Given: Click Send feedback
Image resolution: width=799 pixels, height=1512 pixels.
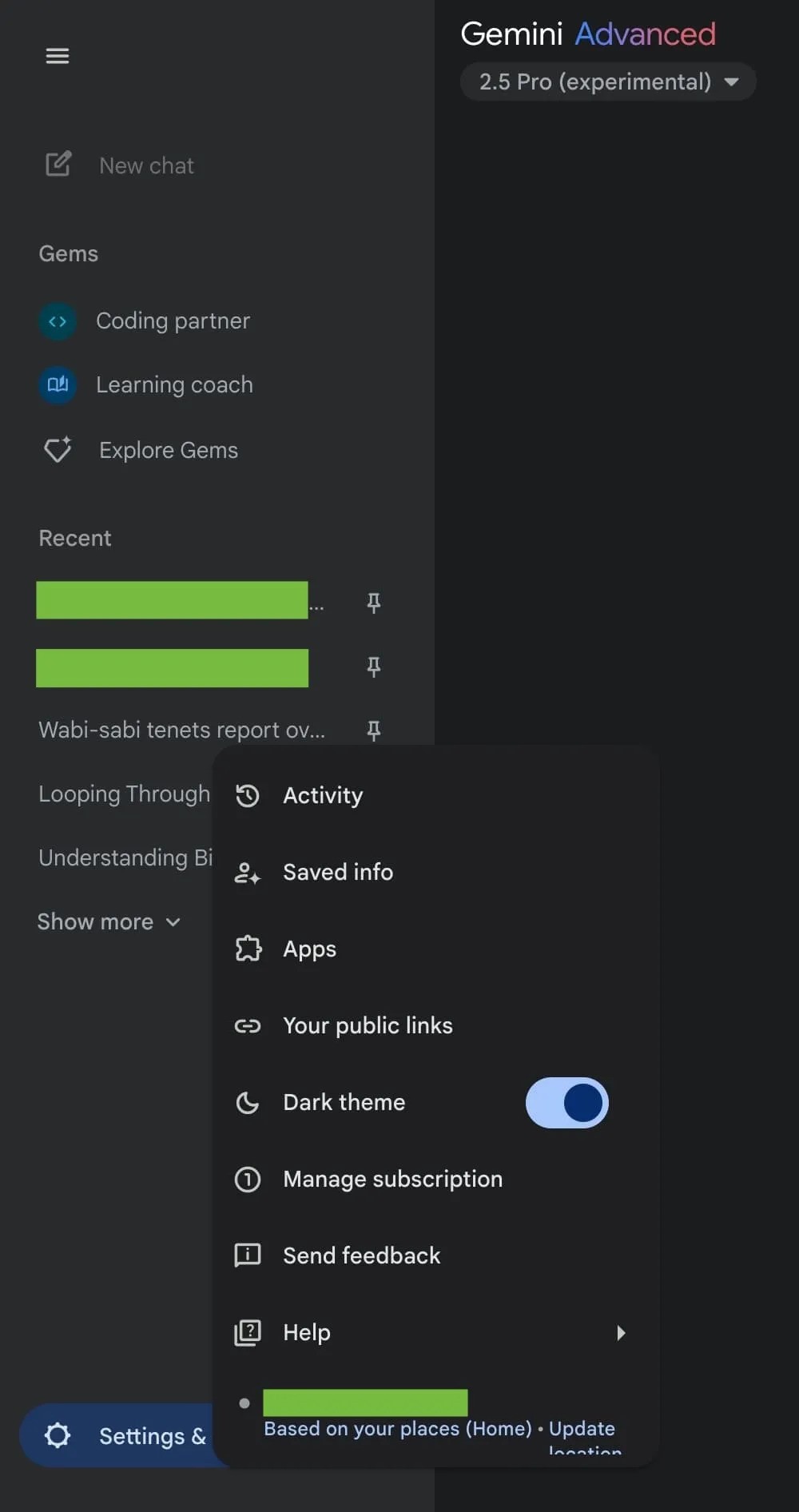Looking at the screenshot, I should click(361, 1255).
